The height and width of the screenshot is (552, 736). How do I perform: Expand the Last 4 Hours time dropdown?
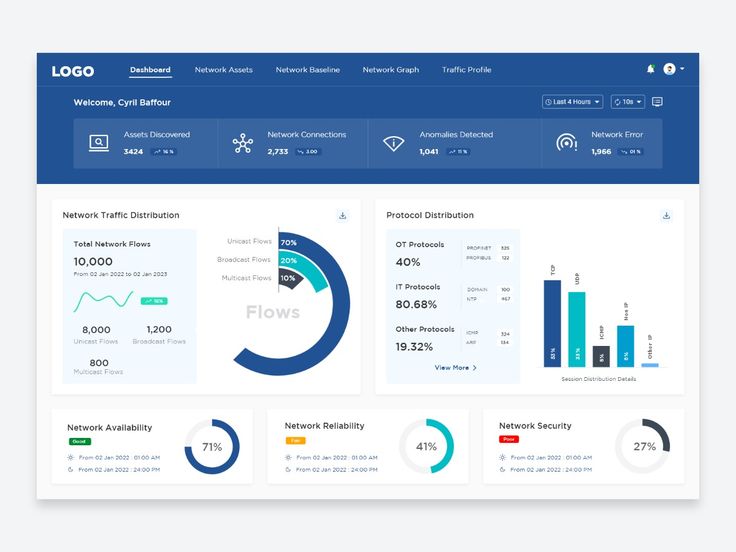point(572,102)
